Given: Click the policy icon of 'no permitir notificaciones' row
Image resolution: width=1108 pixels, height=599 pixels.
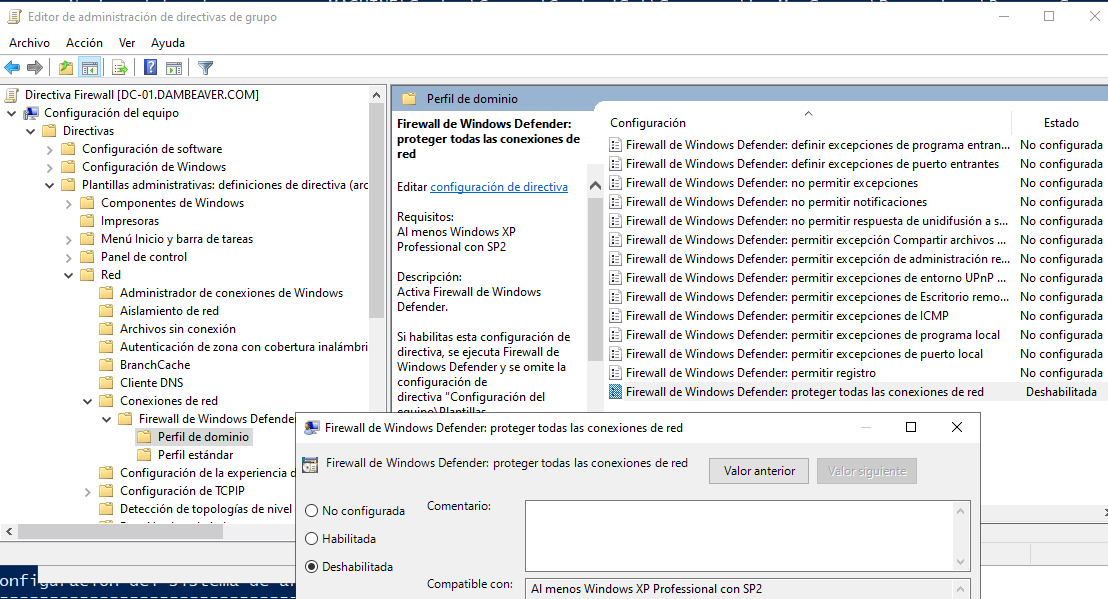Looking at the screenshot, I should [615, 202].
